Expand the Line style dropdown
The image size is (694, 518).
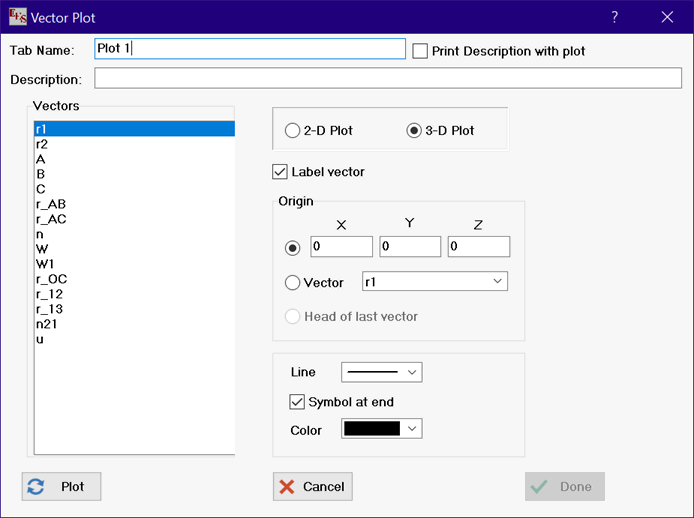(382, 372)
